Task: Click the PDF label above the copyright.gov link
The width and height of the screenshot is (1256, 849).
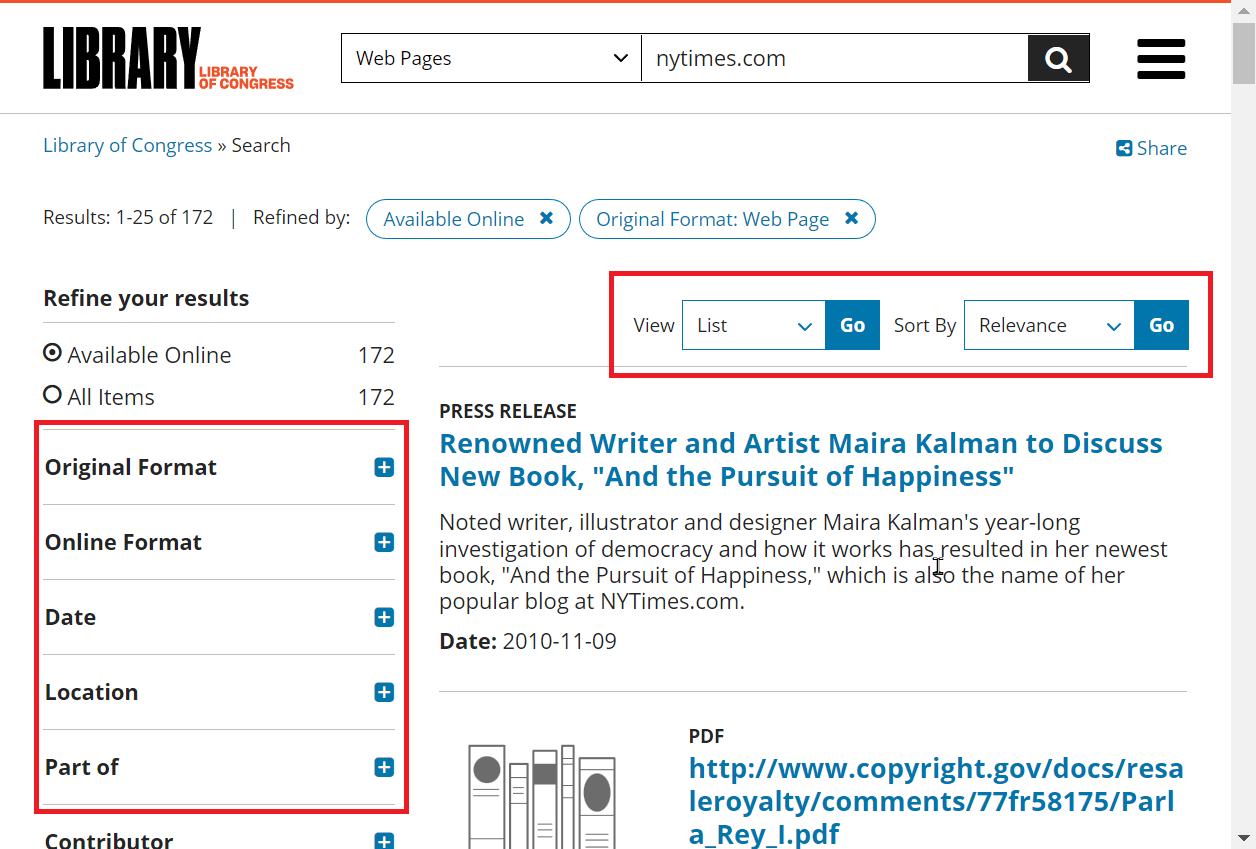Action: tap(706, 736)
